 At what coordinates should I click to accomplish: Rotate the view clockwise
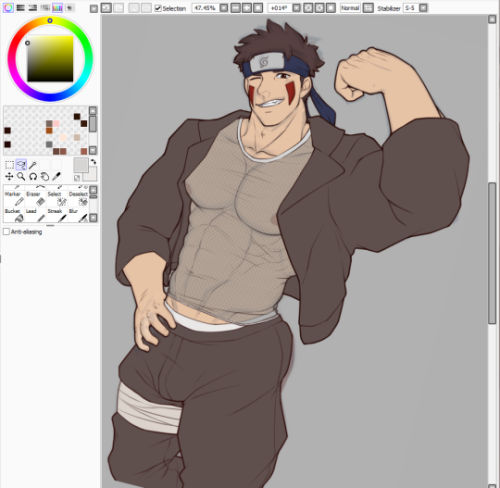(319, 8)
